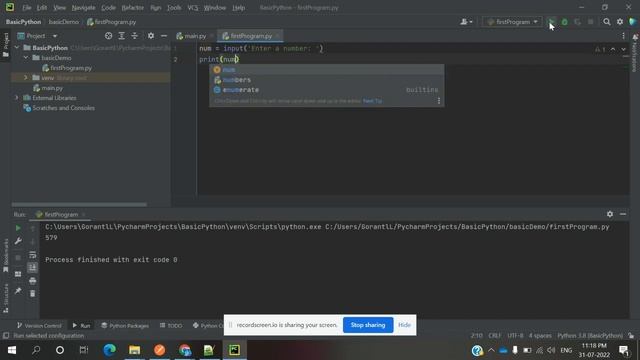Open the Version Control tool window
This screenshot has width=640, height=360.
[39, 325]
